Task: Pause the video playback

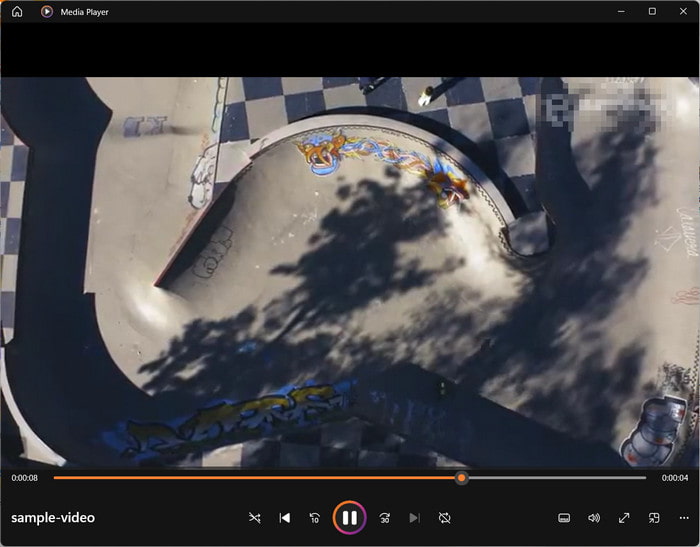Action: pyautogui.click(x=349, y=517)
